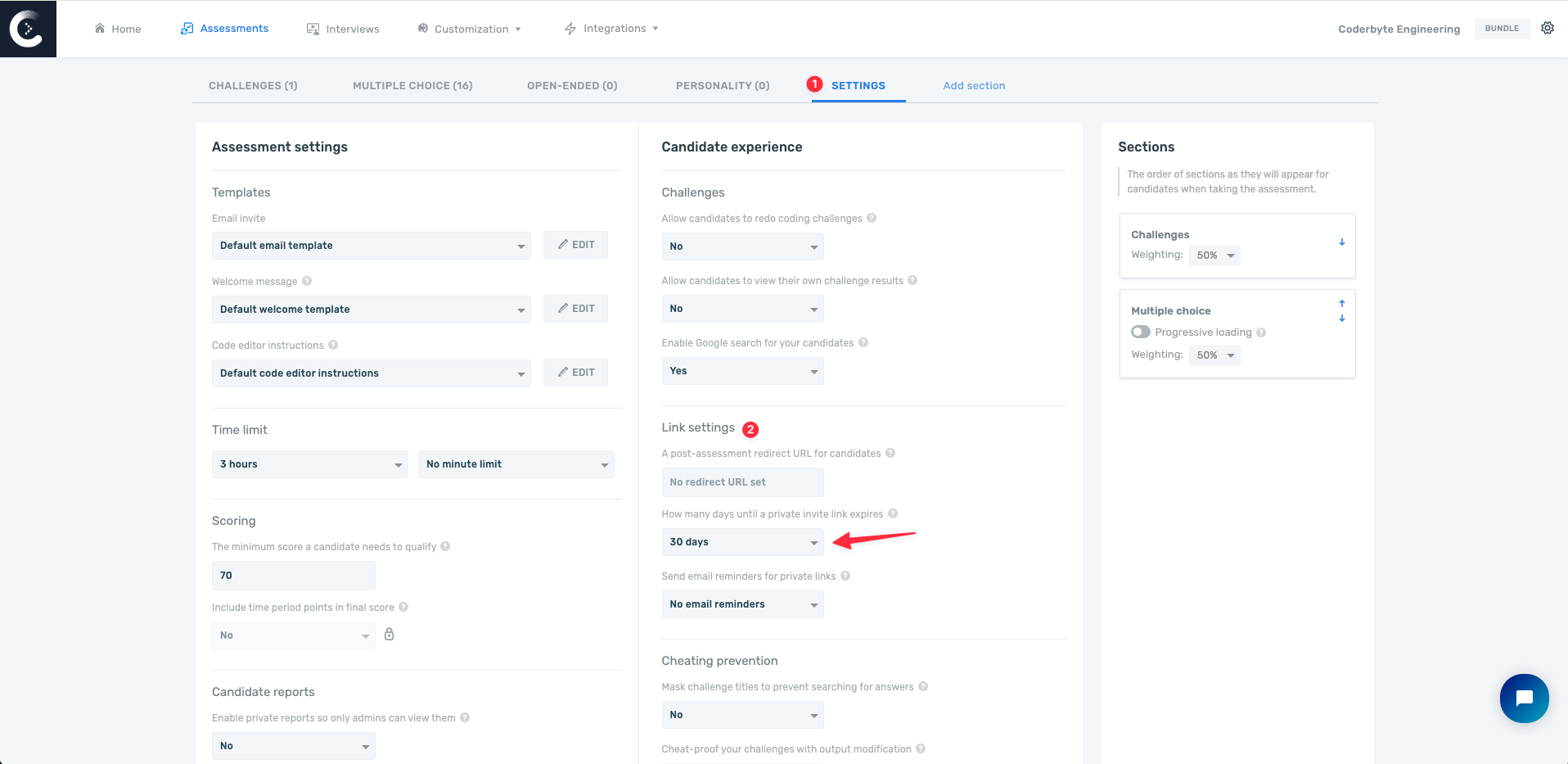This screenshot has width=1568, height=764.
Task: Open the Default email template dropdown
Action: (x=371, y=246)
